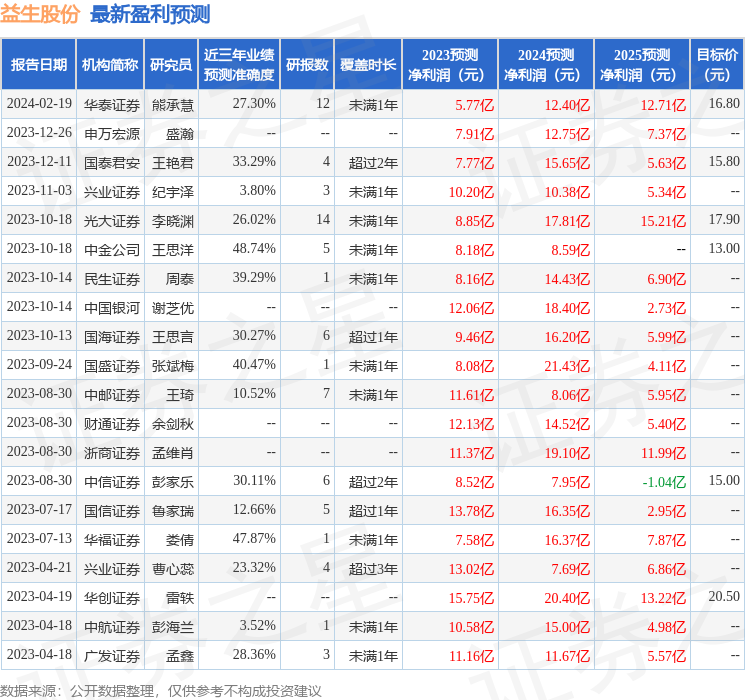Click the 目标价(元) column header

(716, 65)
